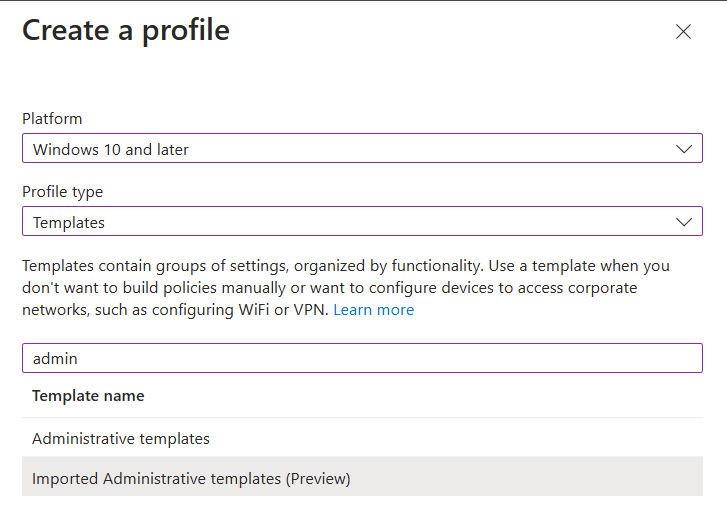Click the "Windows 10 and later" value
This screenshot has width=727, height=517.
tap(111, 150)
